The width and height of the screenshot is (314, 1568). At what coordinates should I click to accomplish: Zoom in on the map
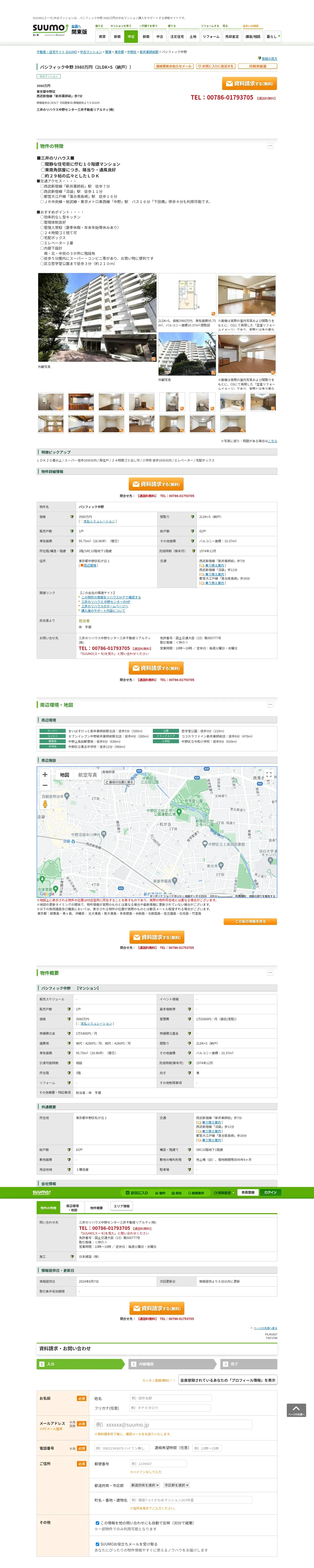click(x=44, y=775)
